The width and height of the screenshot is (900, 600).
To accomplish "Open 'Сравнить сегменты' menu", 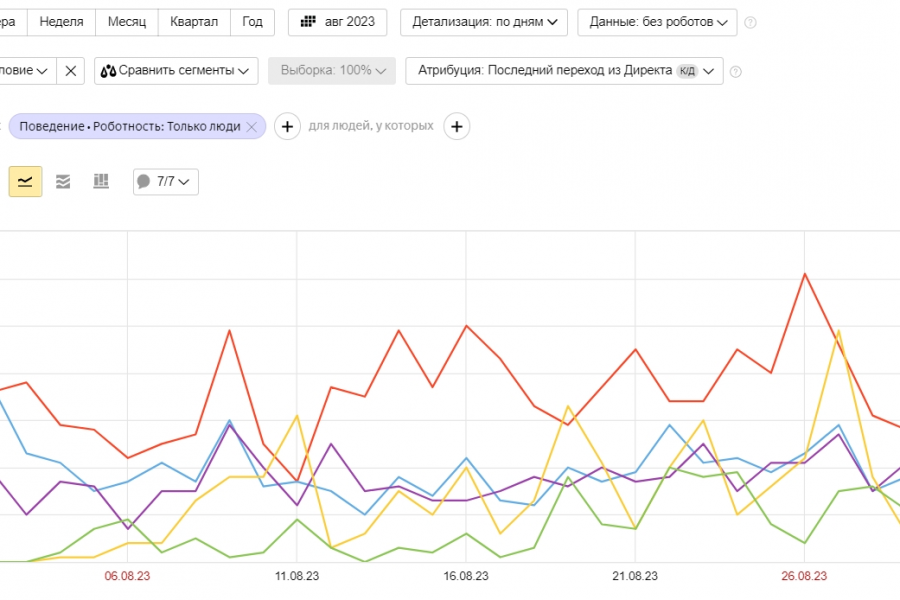I will point(176,71).
